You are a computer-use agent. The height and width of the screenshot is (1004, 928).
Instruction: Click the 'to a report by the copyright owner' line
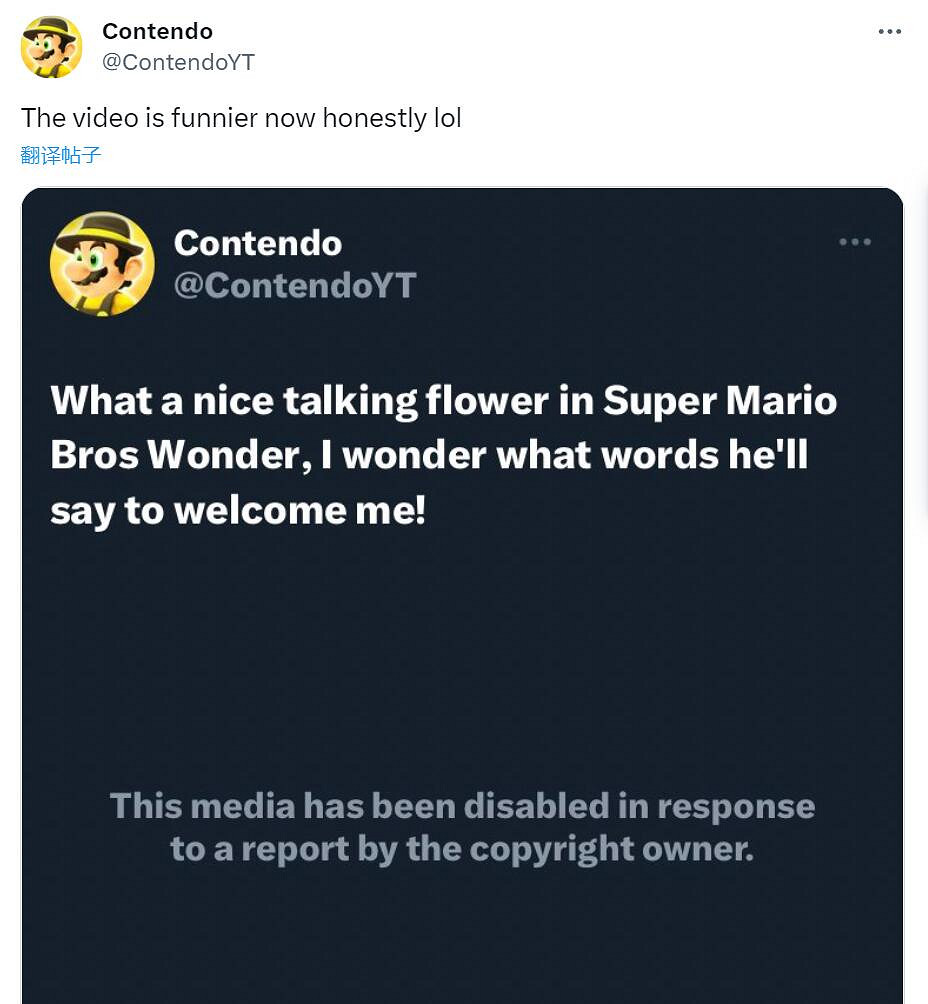point(462,850)
